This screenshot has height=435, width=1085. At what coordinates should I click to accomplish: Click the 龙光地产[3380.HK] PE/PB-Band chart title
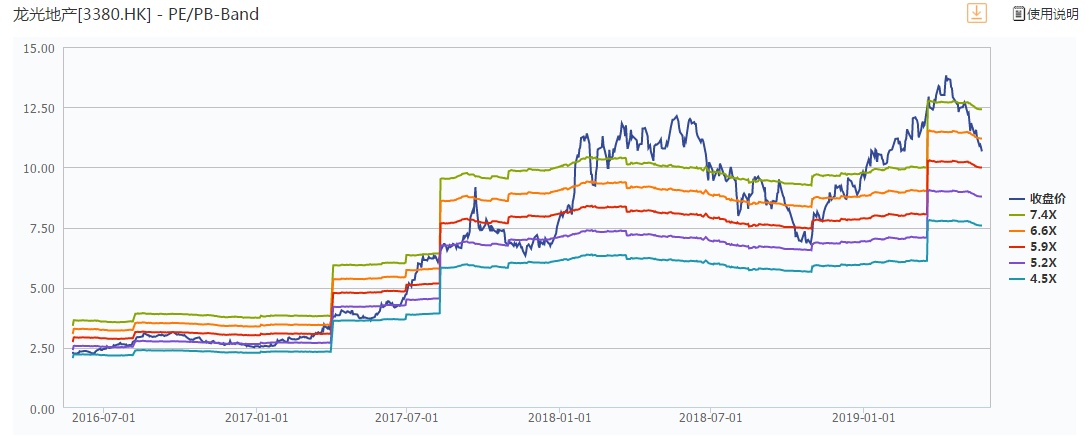(x=131, y=15)
